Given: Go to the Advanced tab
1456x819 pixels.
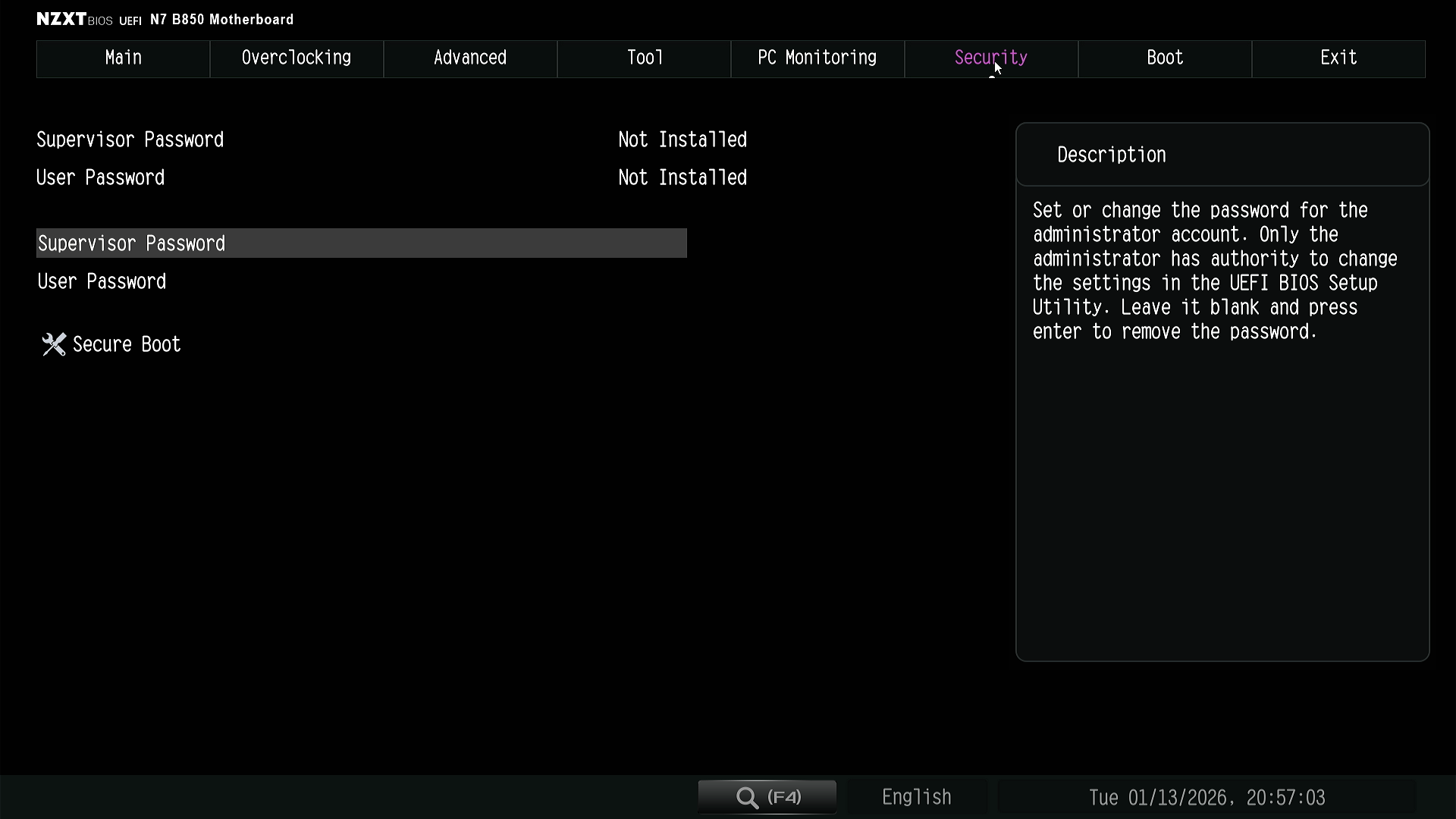Looking at the screenshot, I should [470, 58].
